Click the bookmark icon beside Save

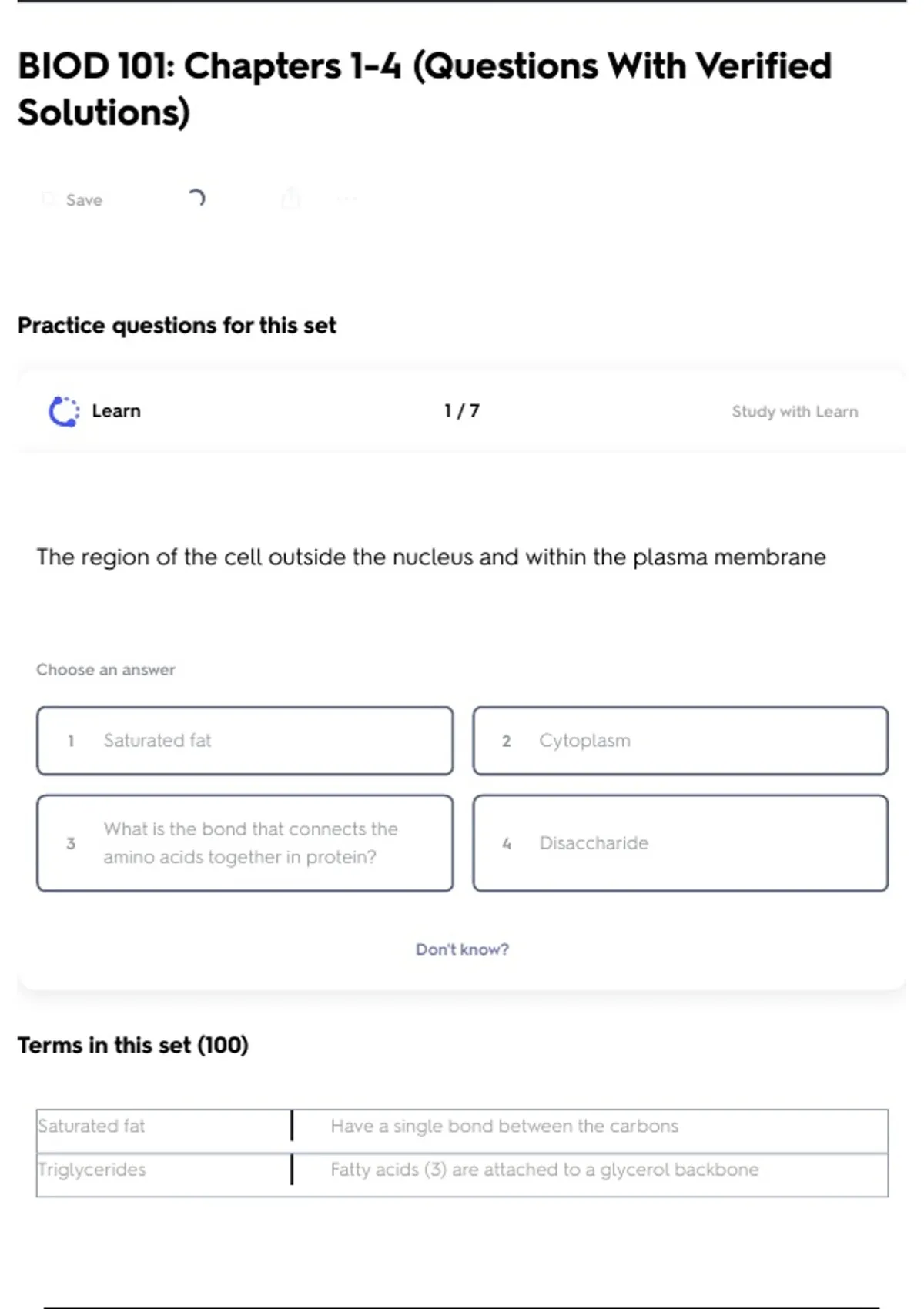click(49, 199)
